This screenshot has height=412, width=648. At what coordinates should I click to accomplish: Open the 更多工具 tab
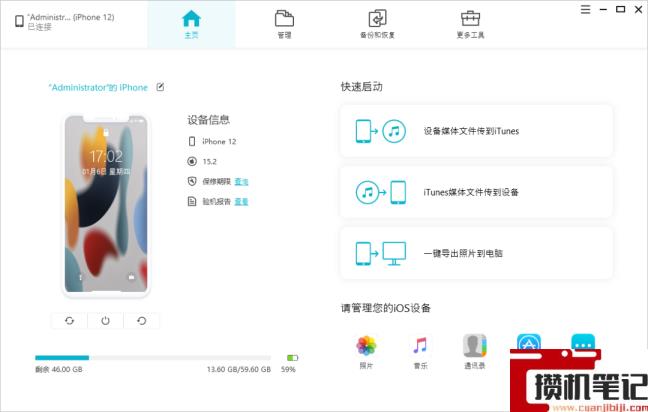tap(470, 24)
